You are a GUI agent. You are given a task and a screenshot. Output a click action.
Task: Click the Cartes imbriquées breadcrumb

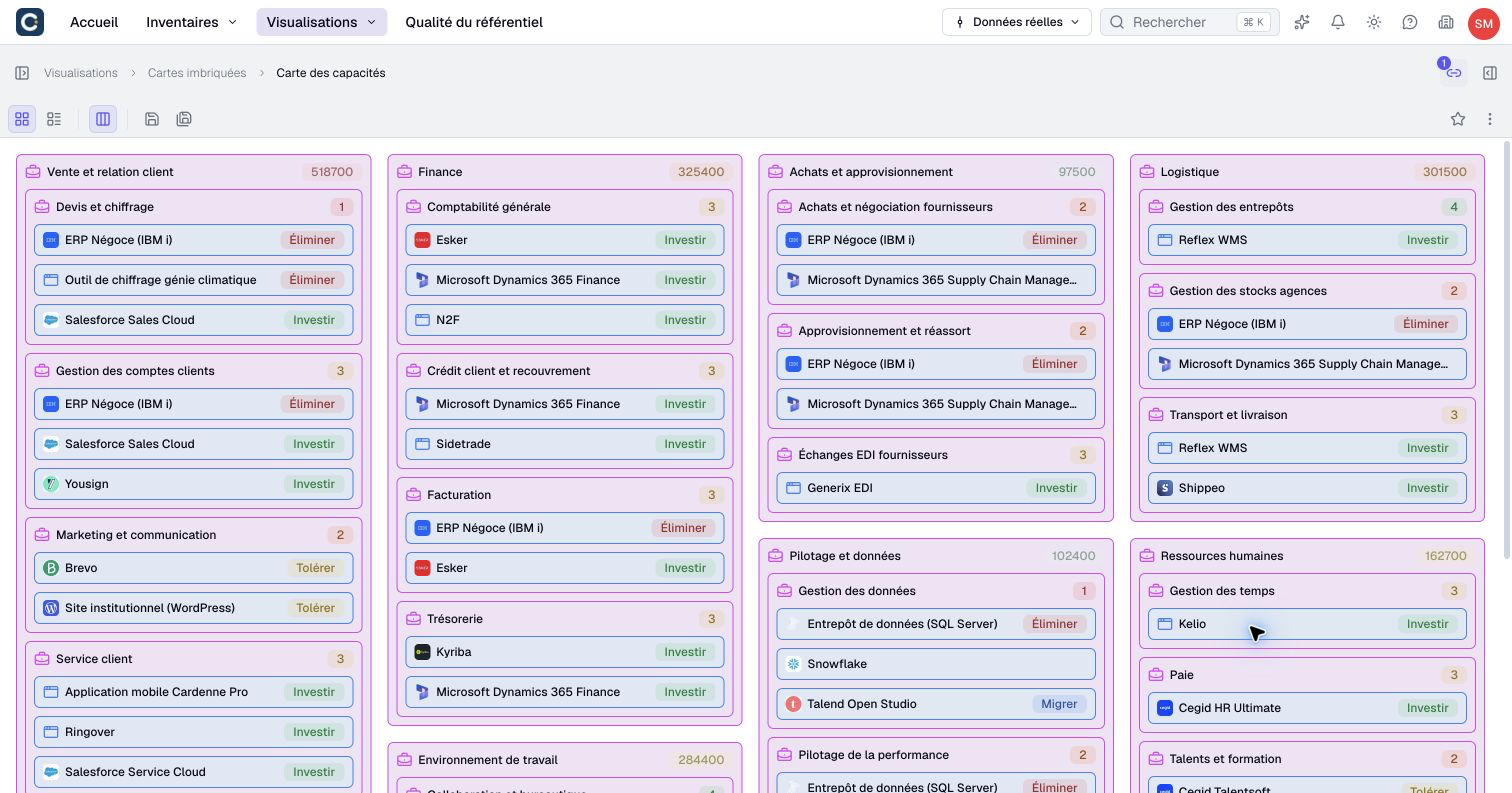point(197,73)
